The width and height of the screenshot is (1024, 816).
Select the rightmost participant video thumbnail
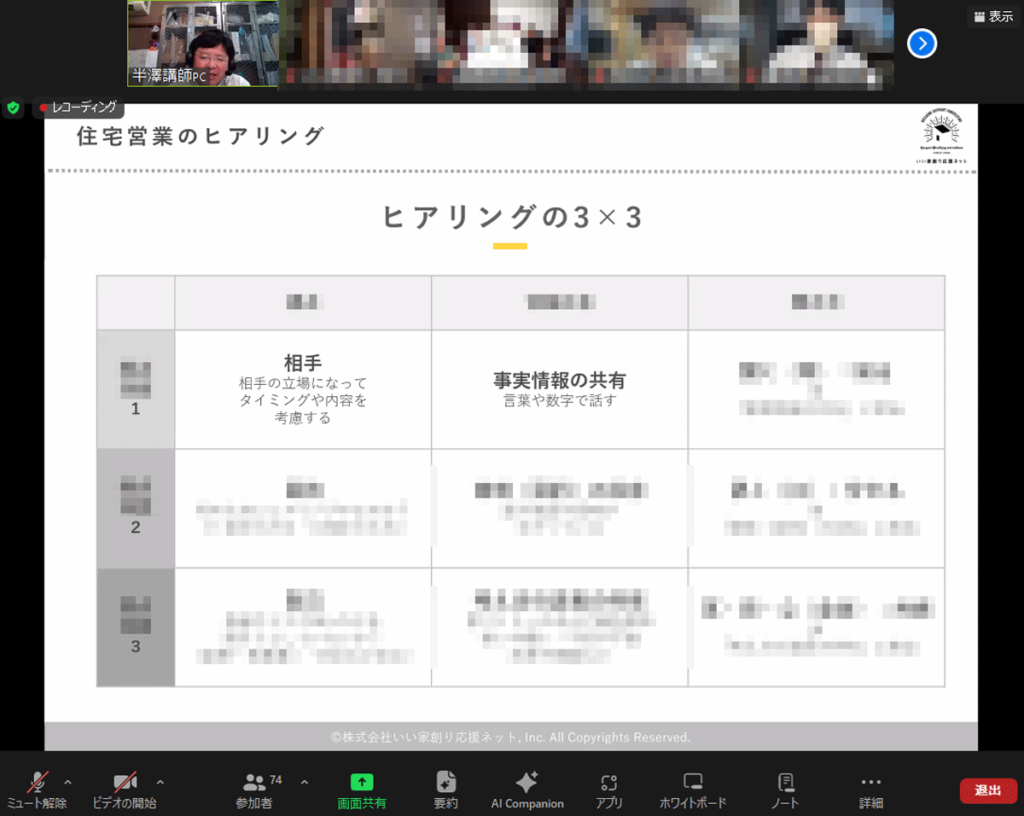(x=823, y=44)
